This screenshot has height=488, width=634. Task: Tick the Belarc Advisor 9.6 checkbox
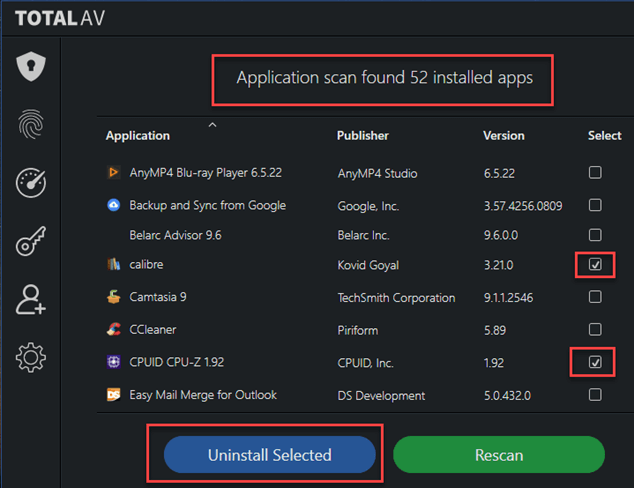595,235
